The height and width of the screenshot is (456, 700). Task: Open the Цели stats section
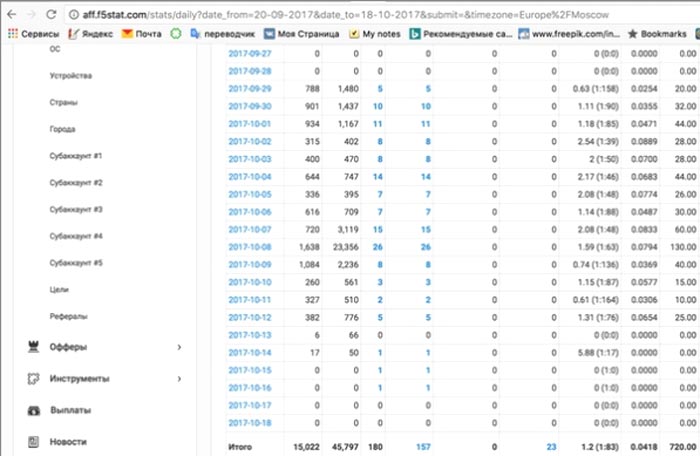[x=59, y=289]
